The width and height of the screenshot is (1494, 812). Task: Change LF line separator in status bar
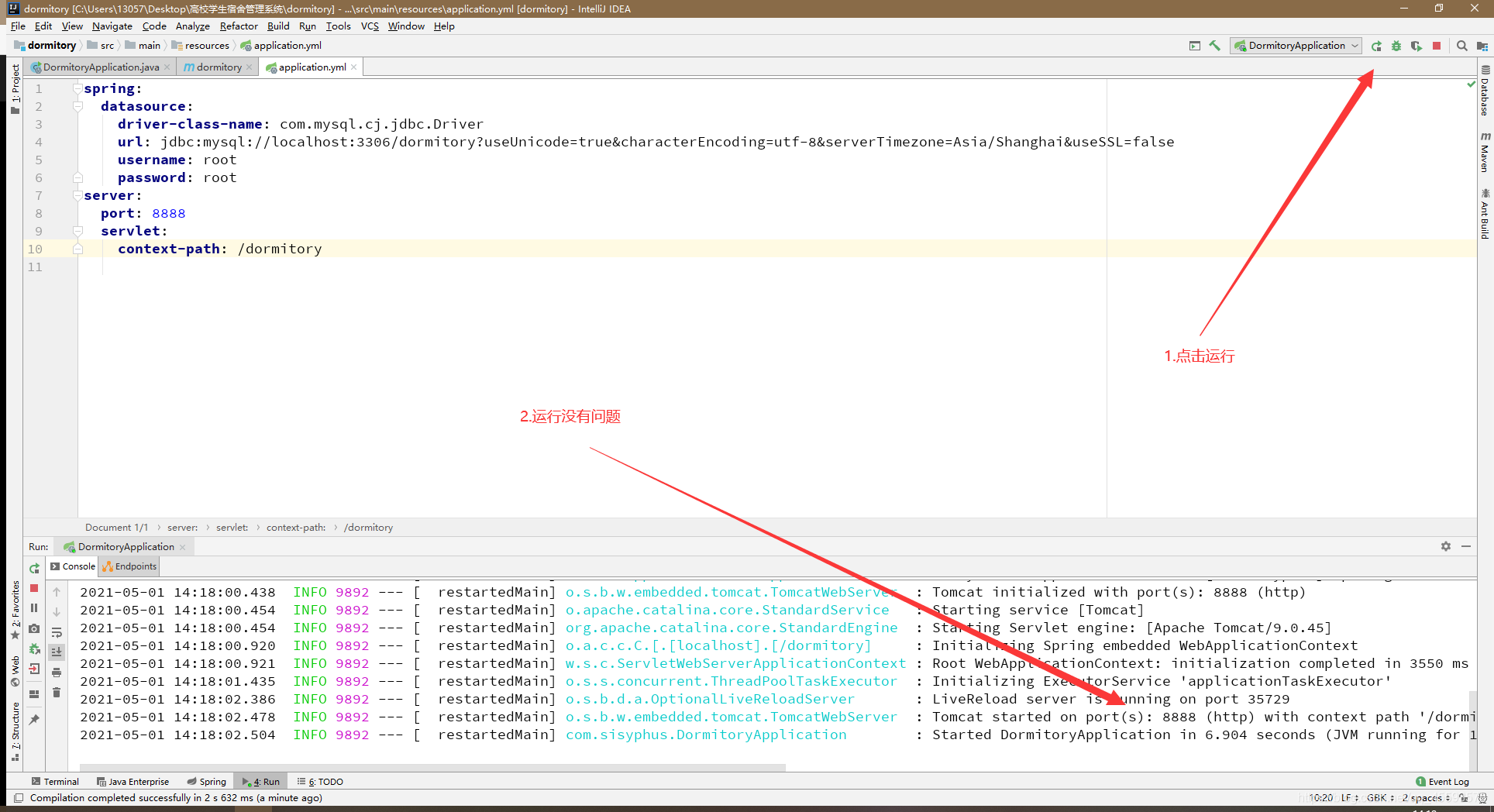pyautogui.click(x=1349, y=797)
